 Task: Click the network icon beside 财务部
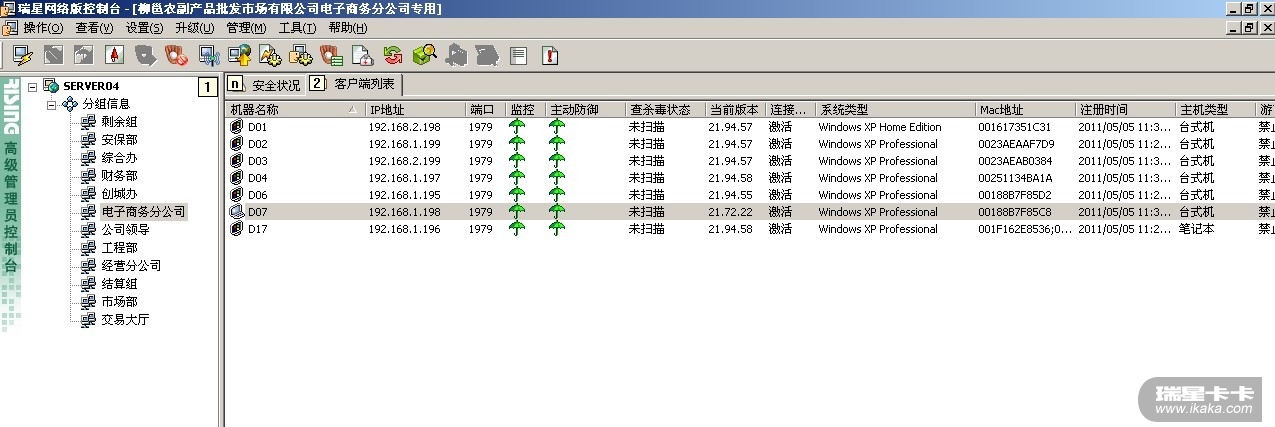[89, 176]
